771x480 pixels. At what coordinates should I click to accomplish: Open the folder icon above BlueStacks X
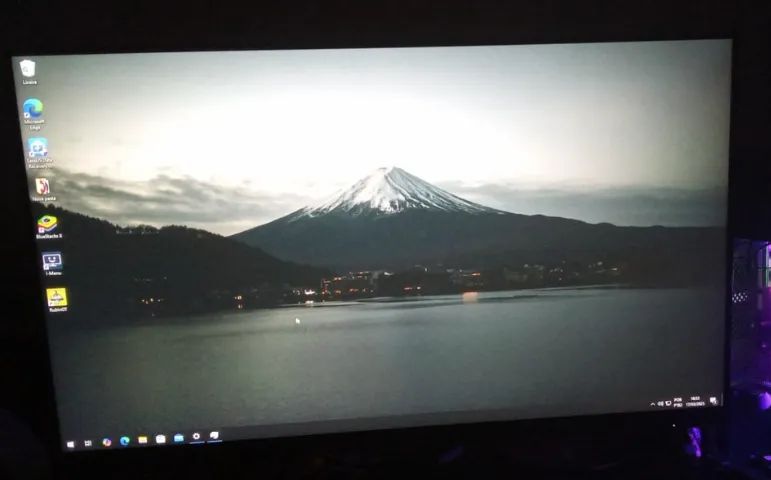click(x=43, y=190)
